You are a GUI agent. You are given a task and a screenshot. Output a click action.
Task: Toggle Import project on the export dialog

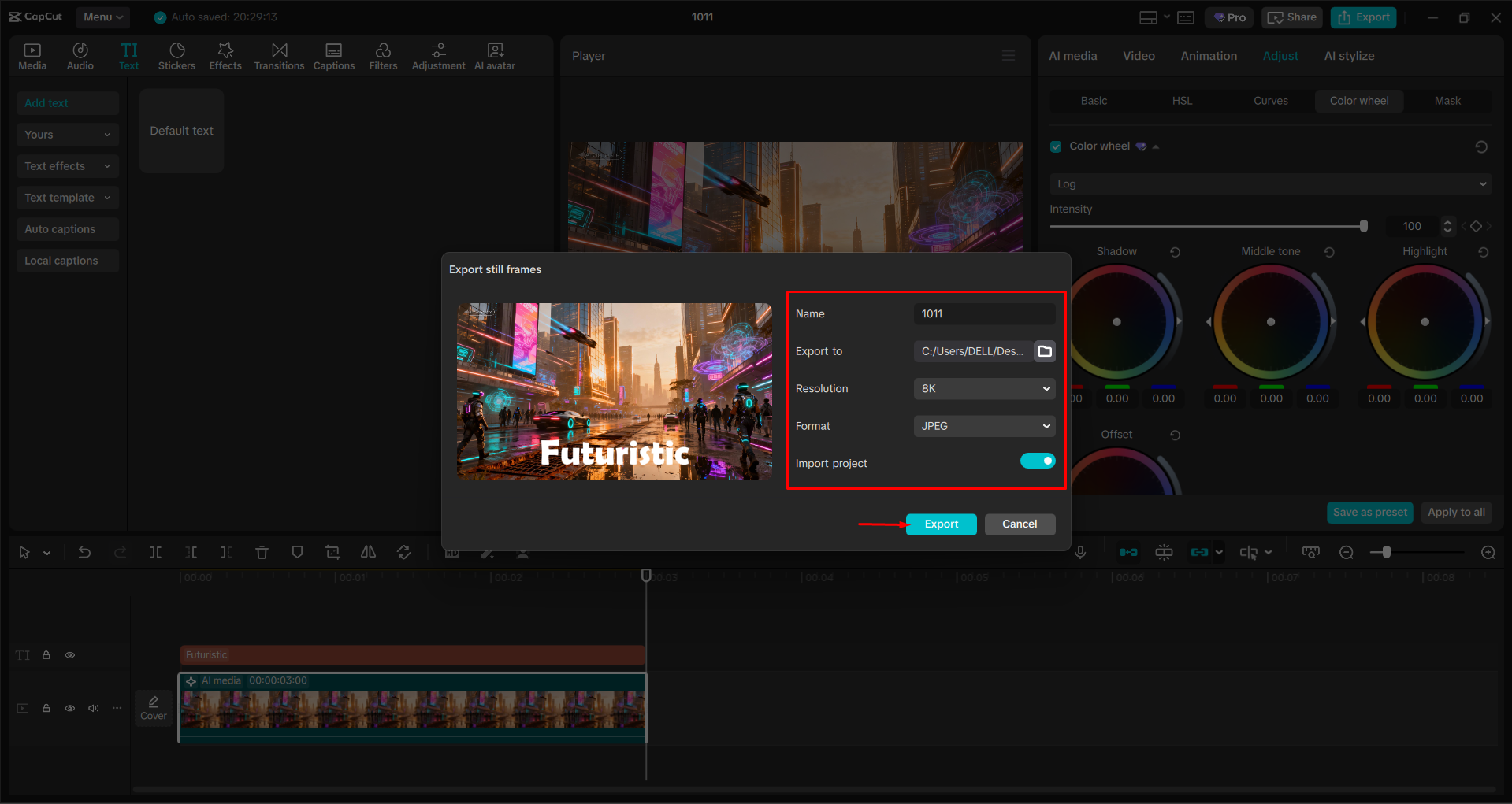click(x=1038, y=461)
